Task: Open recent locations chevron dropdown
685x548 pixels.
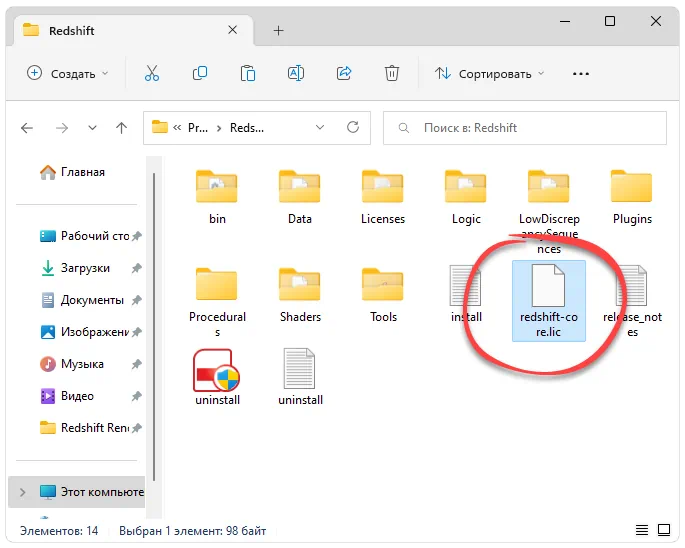Action: click(x=92, y=128)
